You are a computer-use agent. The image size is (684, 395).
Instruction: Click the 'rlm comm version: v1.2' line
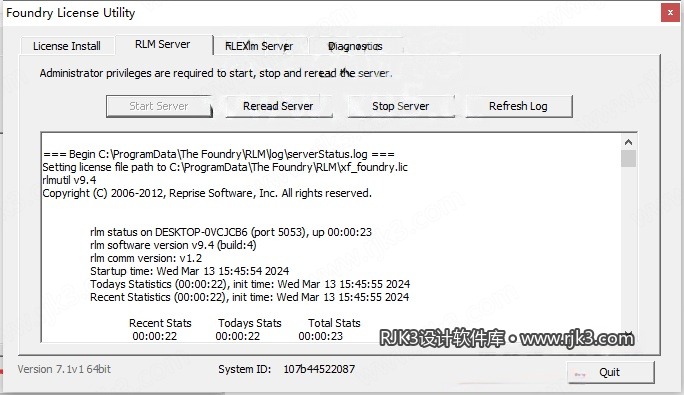pyautogui.click(x=146, y=258)
